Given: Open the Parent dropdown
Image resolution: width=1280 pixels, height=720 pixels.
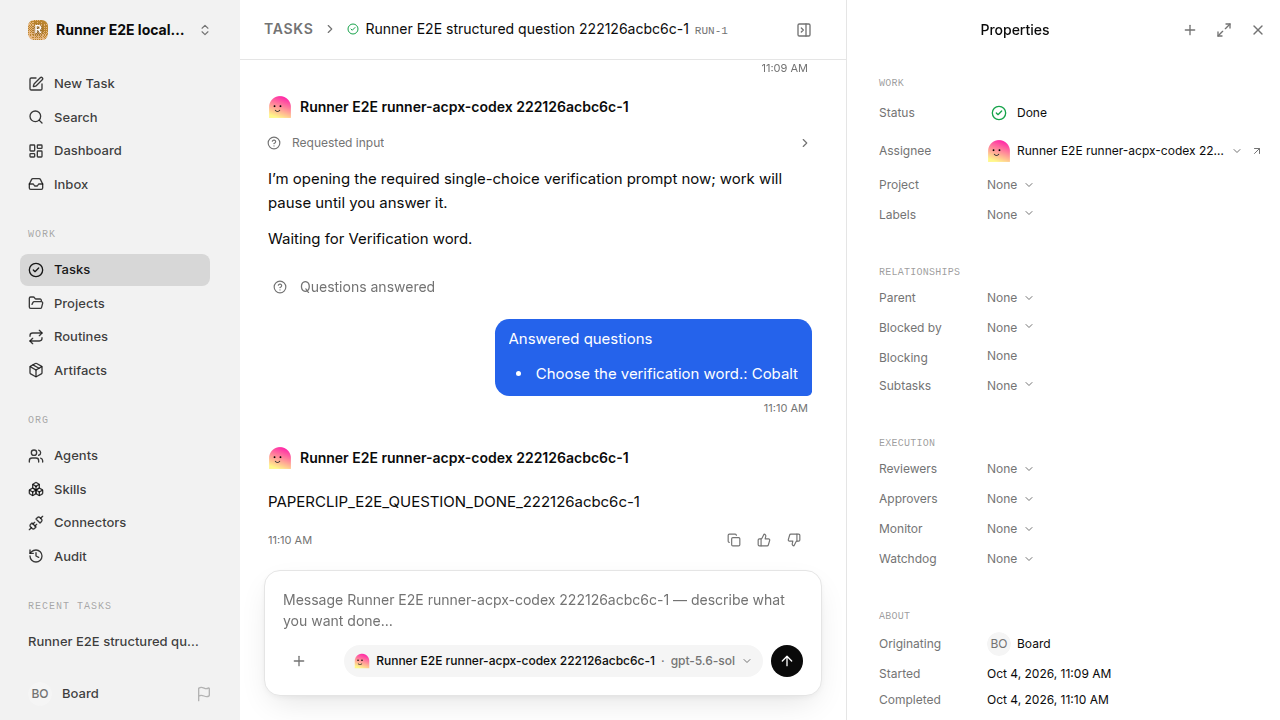Looking at the screenshot, I should pyautogui.click(x=1010, y=298).
